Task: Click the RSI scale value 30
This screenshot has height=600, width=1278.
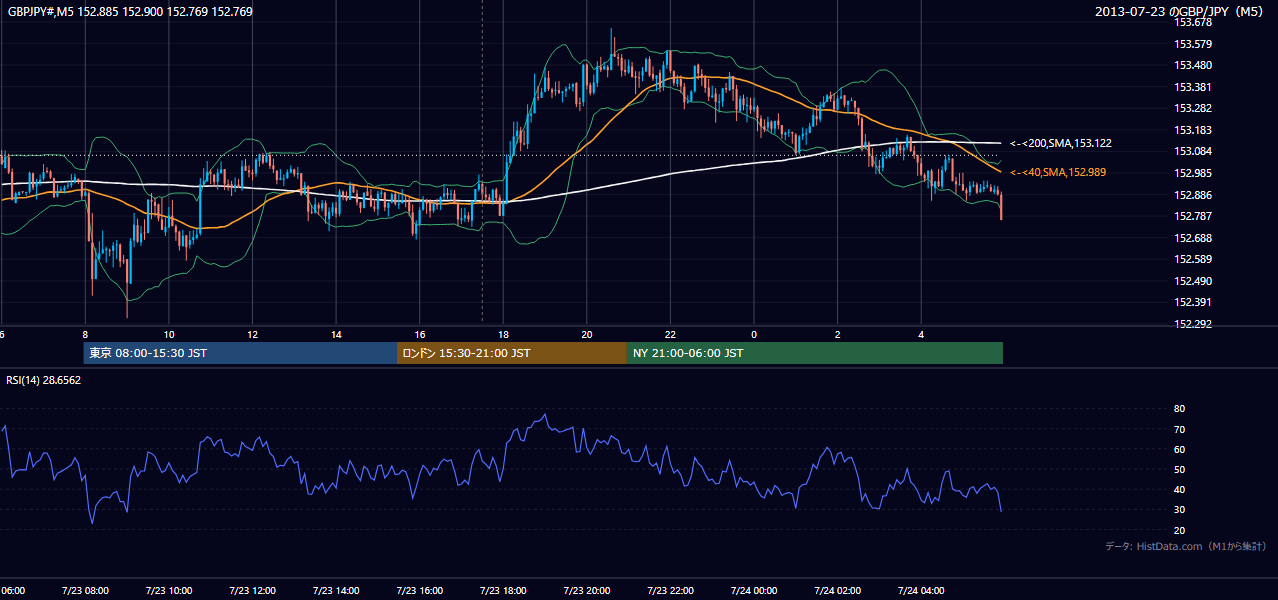Action: coord(1180,510)
